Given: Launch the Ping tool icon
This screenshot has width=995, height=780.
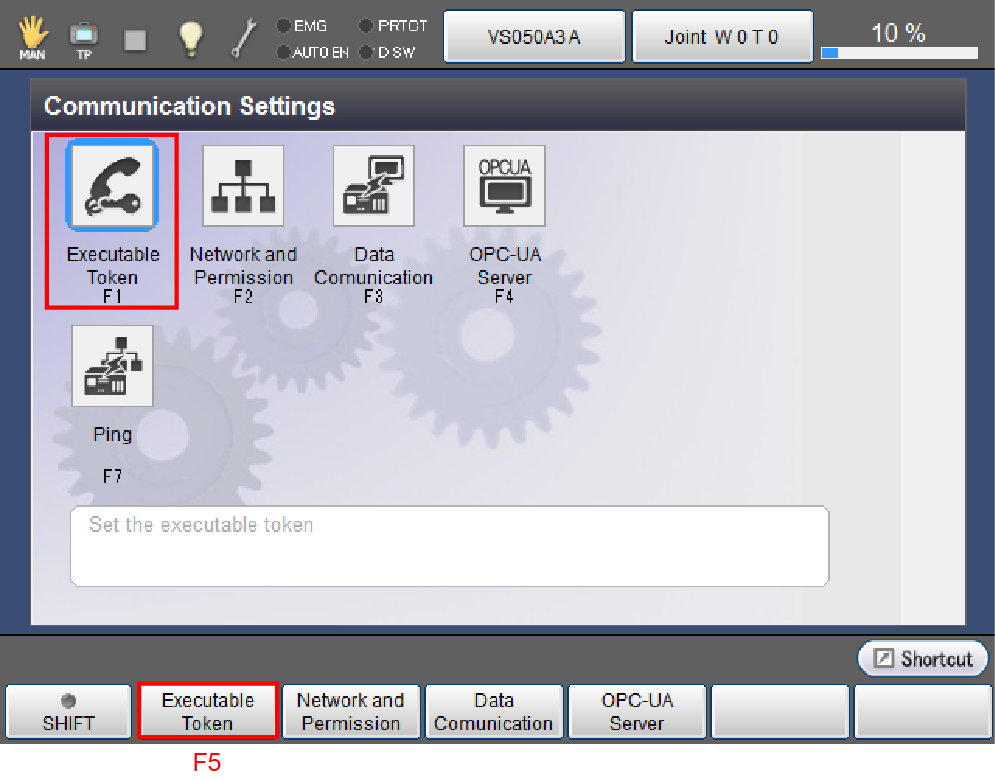Looking at the screenshot, I should (112, 366).
